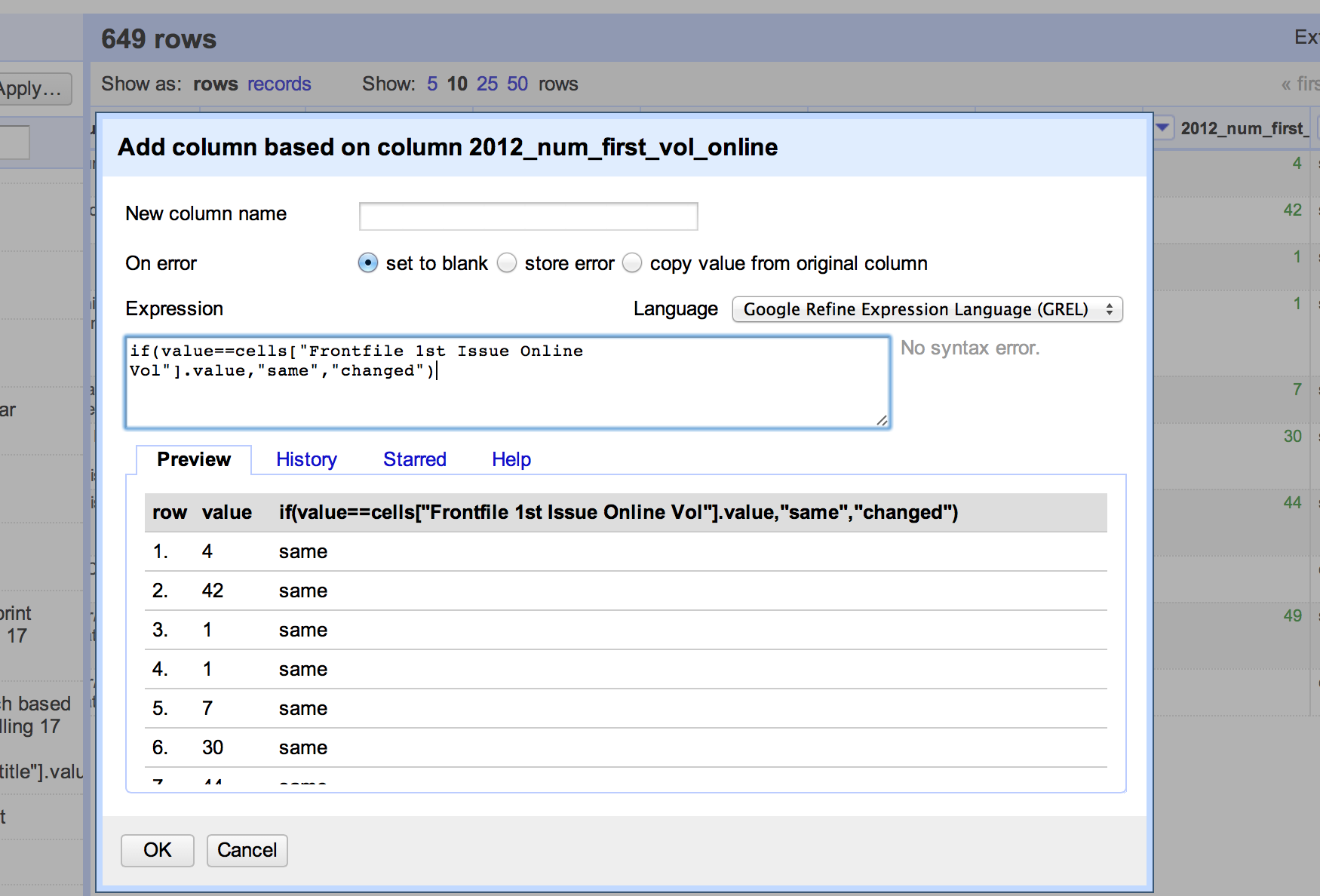
Task: Click 'same' result in preview row 1
Action: 303,551
